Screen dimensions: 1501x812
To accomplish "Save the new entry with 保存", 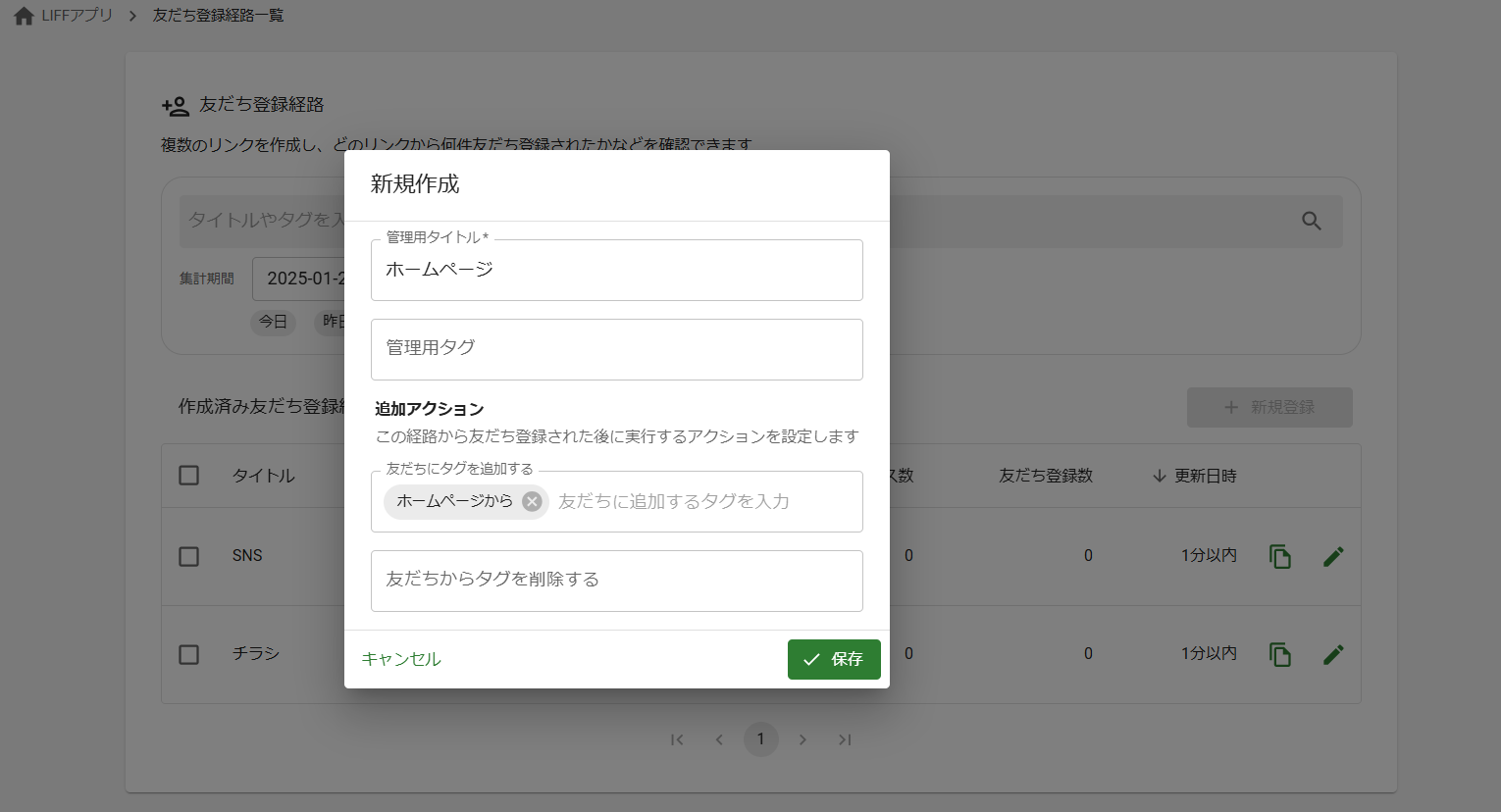I will coord(834,659).
